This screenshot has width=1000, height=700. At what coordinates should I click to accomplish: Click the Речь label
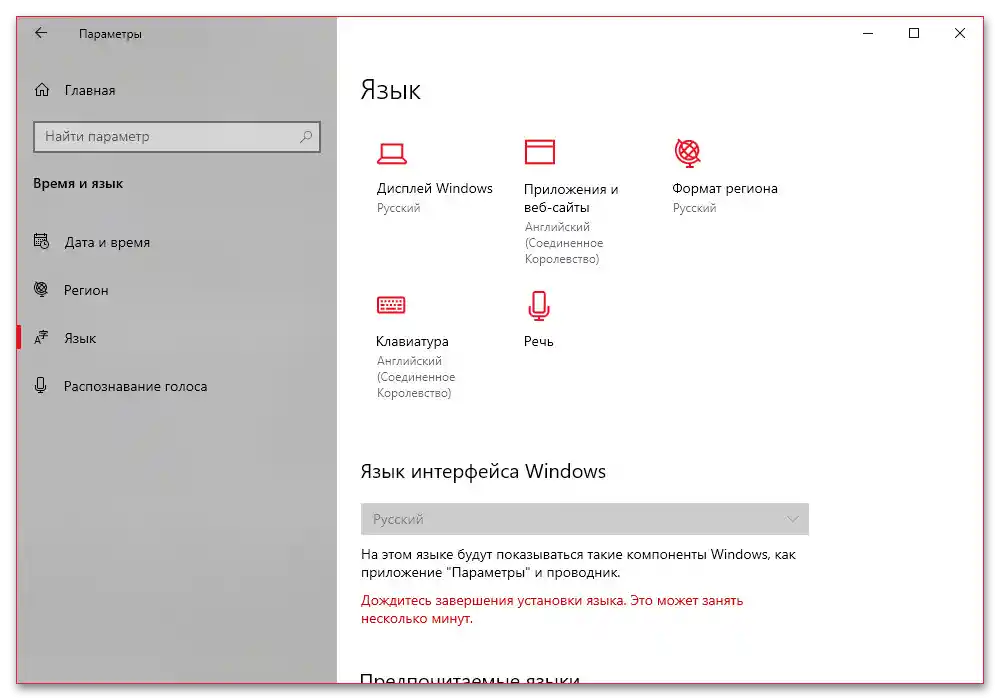click(x=539, y=342)
